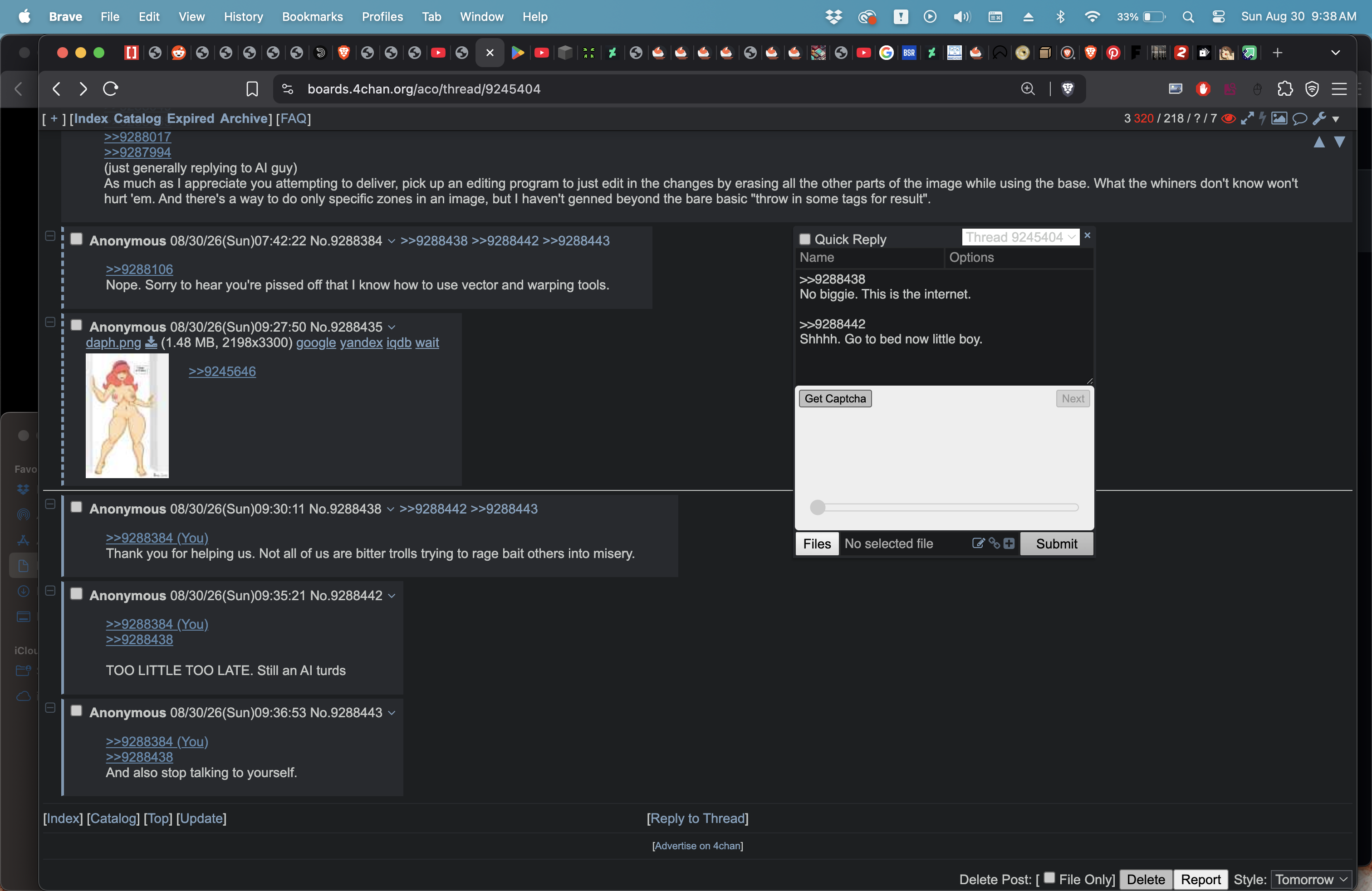This screenshot has height=891, width=1372.
Task: Open Brave's hamburger main menu
Action: [x=1338, y=89]
